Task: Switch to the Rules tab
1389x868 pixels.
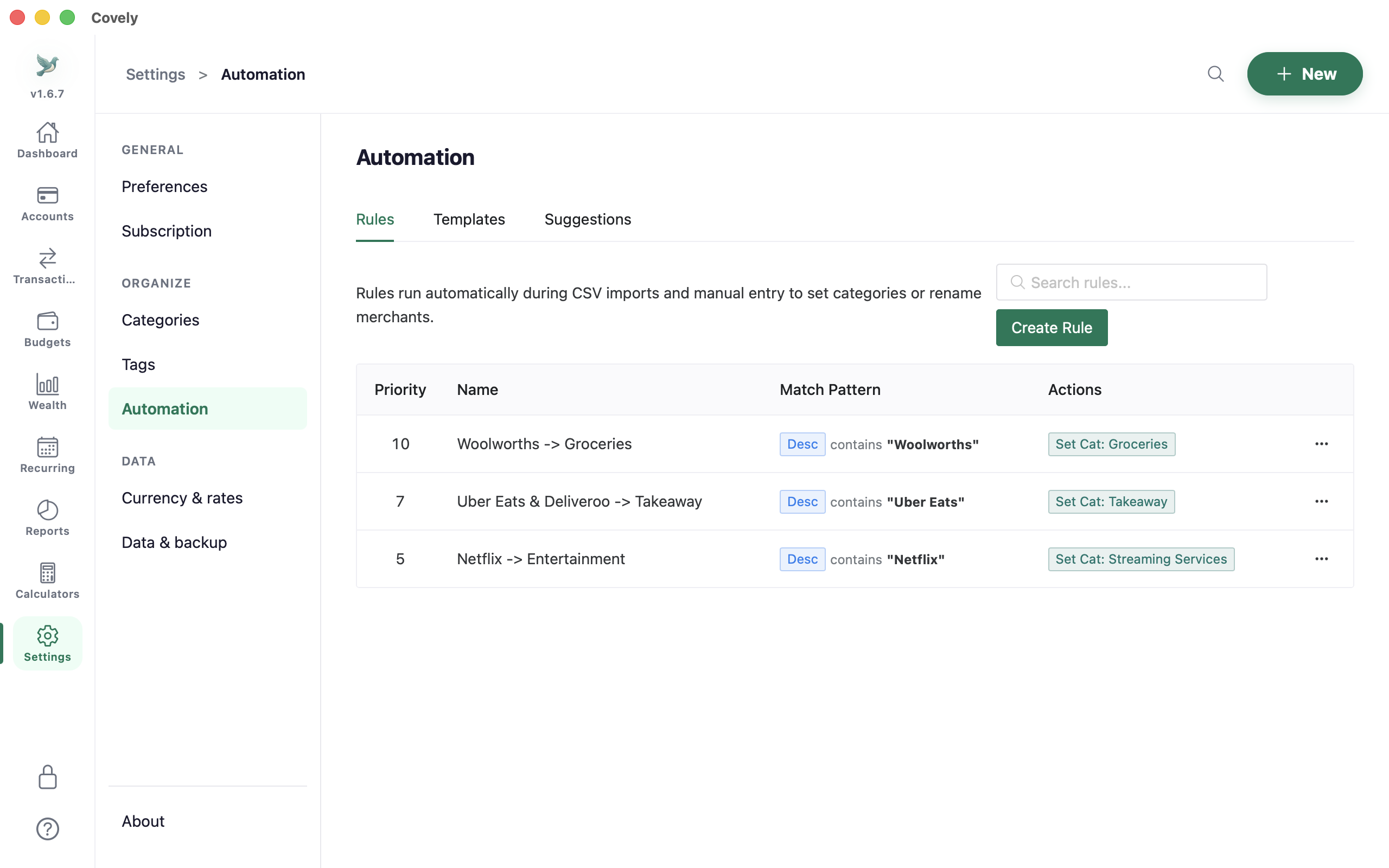Action: pyautogui.click(x=375, y=219)
